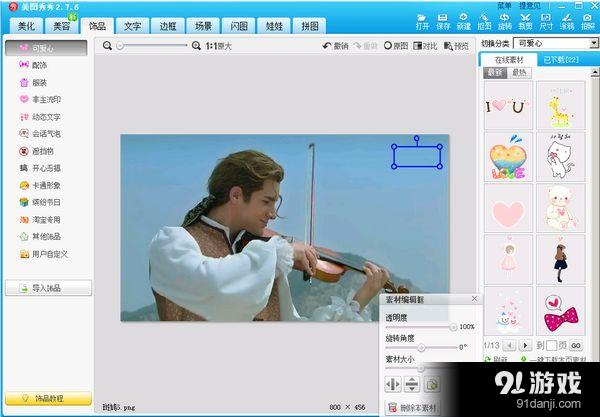Open the 旋转 rotate tool
The image size is (600, 417).
[x=505, y=22]
